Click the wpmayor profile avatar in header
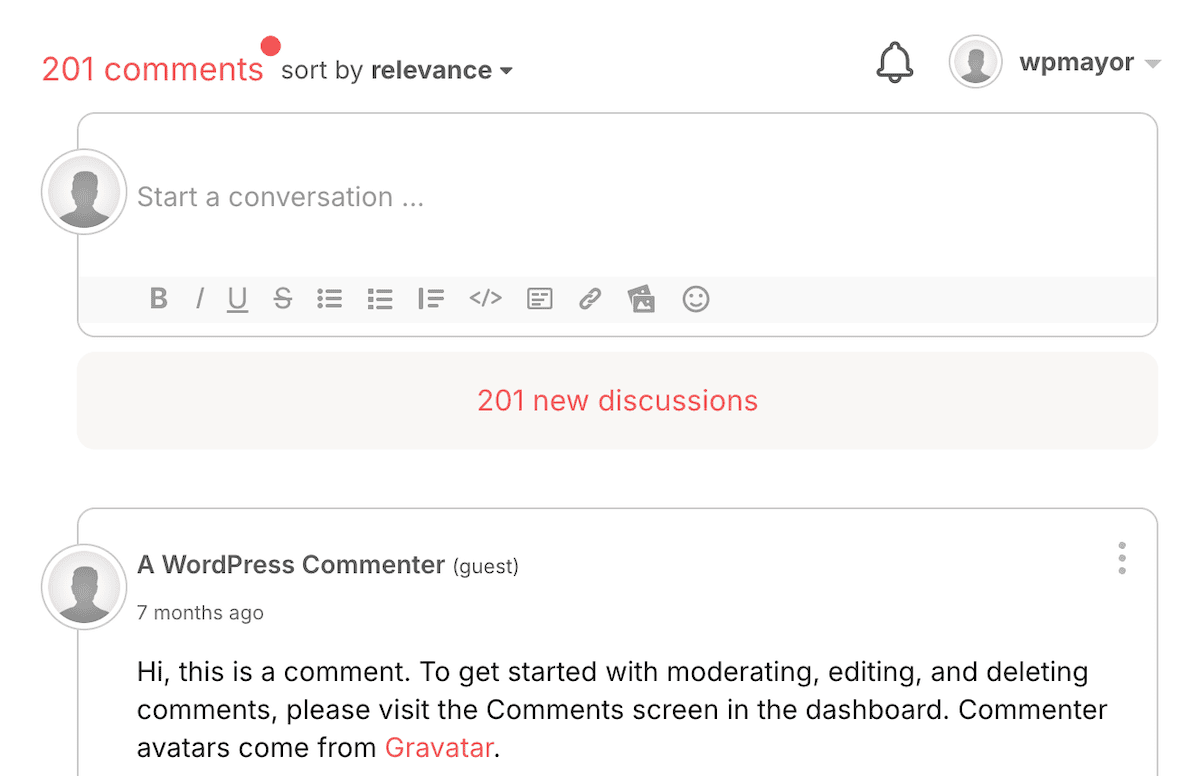The image size is (1200, 776). (x=975, y=62)
